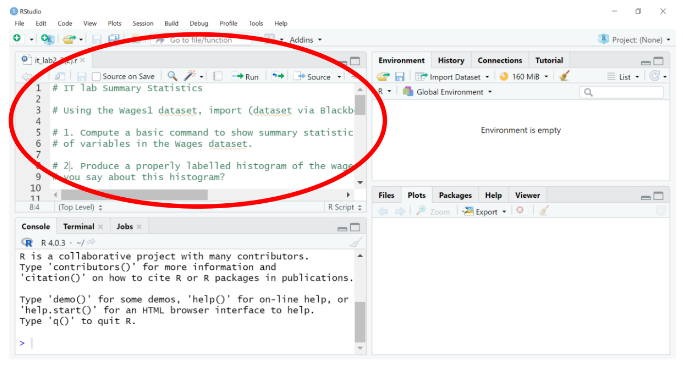683x368 pixels.
Task: Click the Environment search box
Action: [622, 92]
